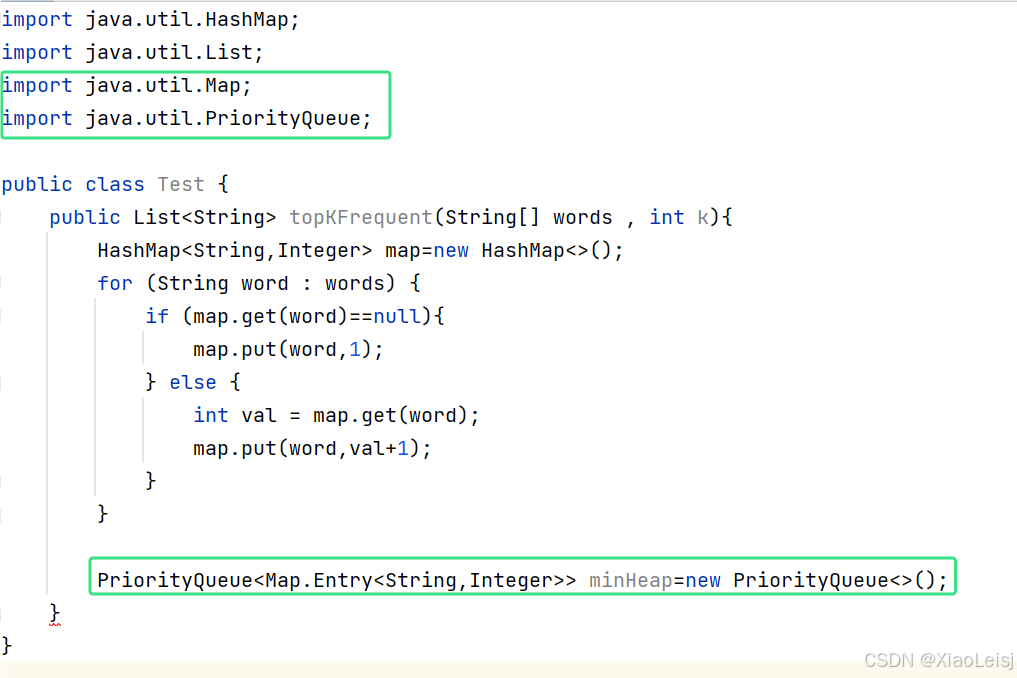Click the import java.util.Map statement
The width and height of the screenshot is (1017, 678).
126,85
